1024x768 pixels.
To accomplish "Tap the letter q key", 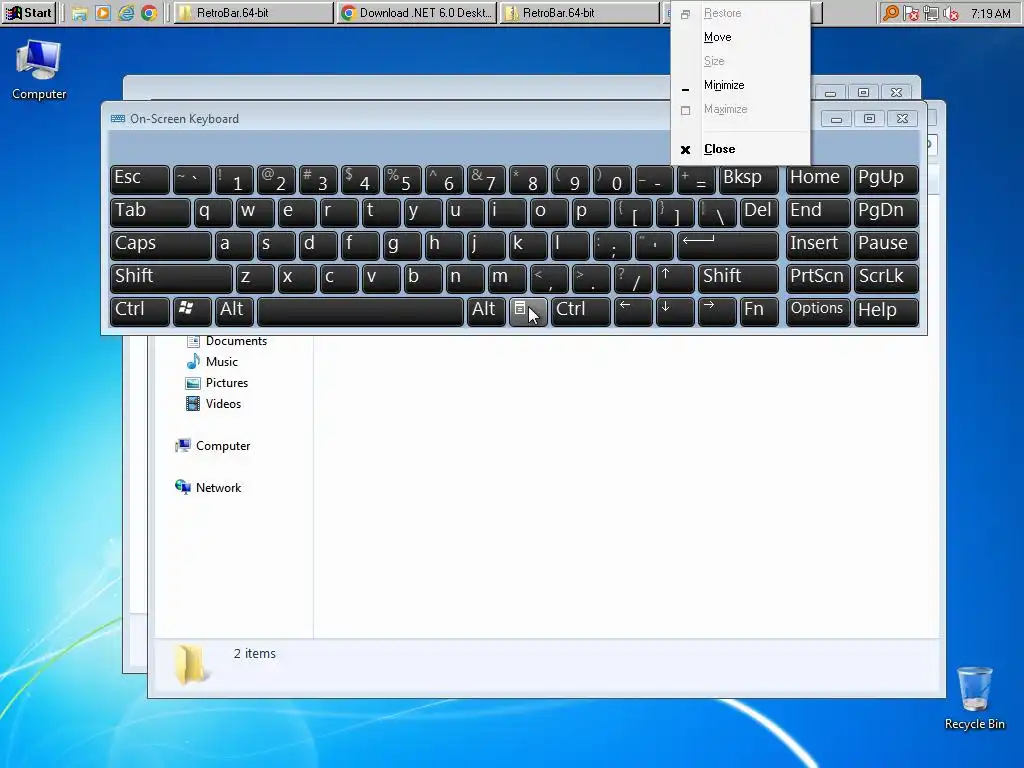I will [213, 212].
